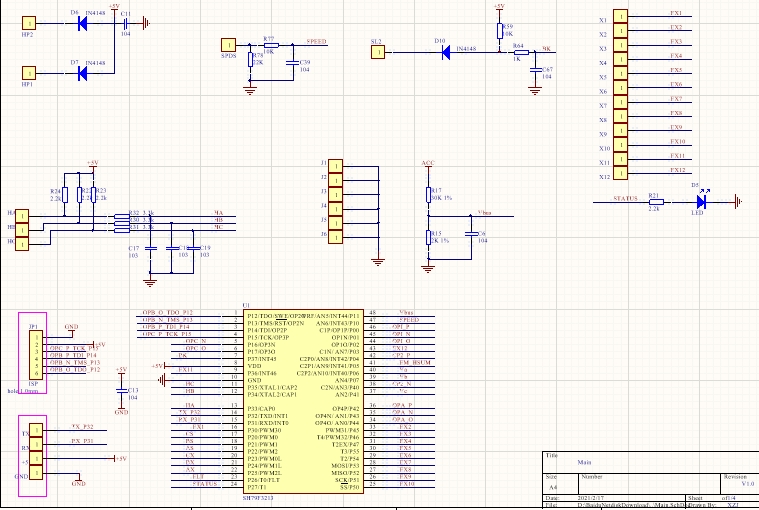759x510 pixels.
Task: Select the R32 3.3k resistor symbol
Action: coord(122,216)
